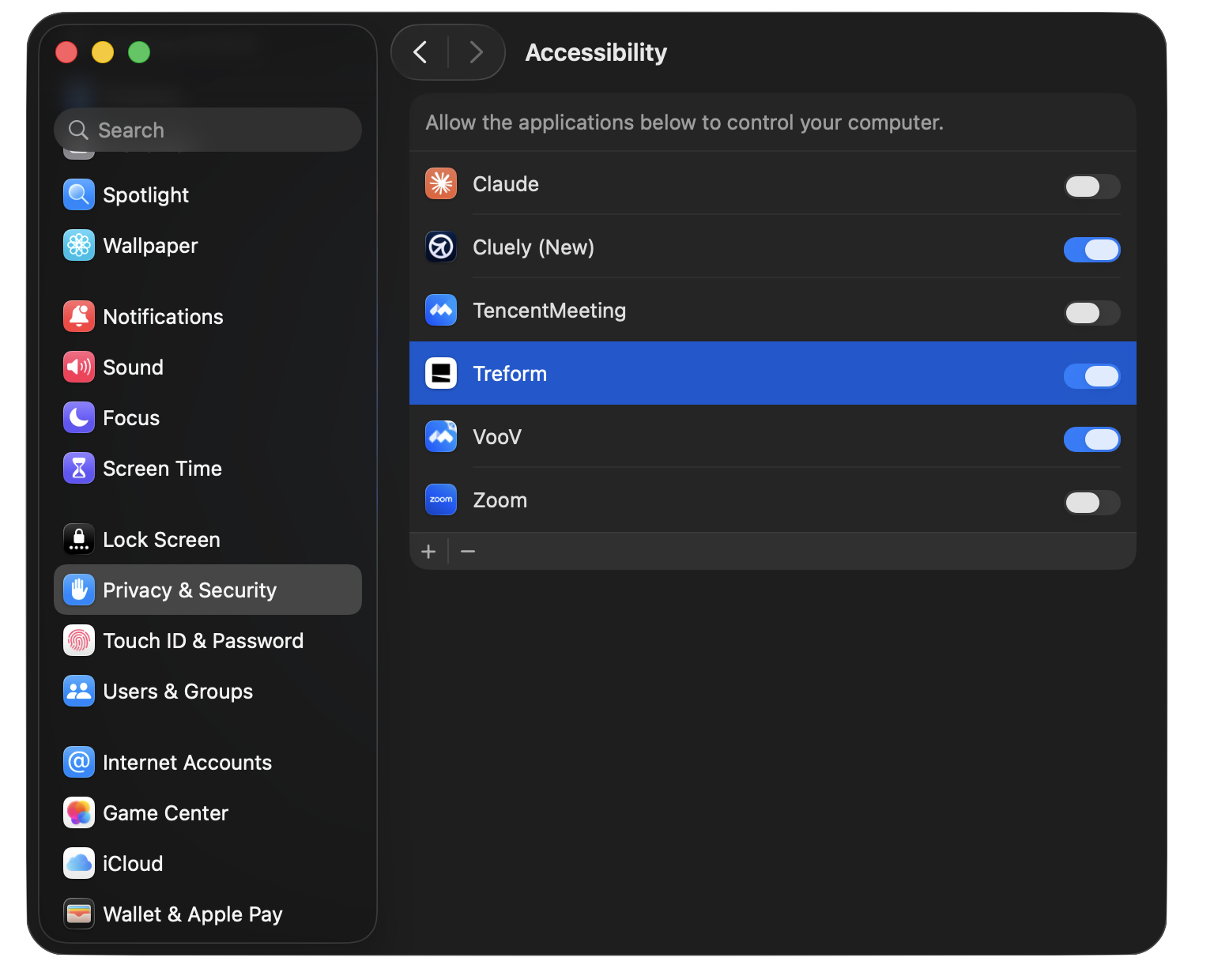Click the Claude app icon
The height and width of the screenshot is (980, 1214).
pos(441,184)
